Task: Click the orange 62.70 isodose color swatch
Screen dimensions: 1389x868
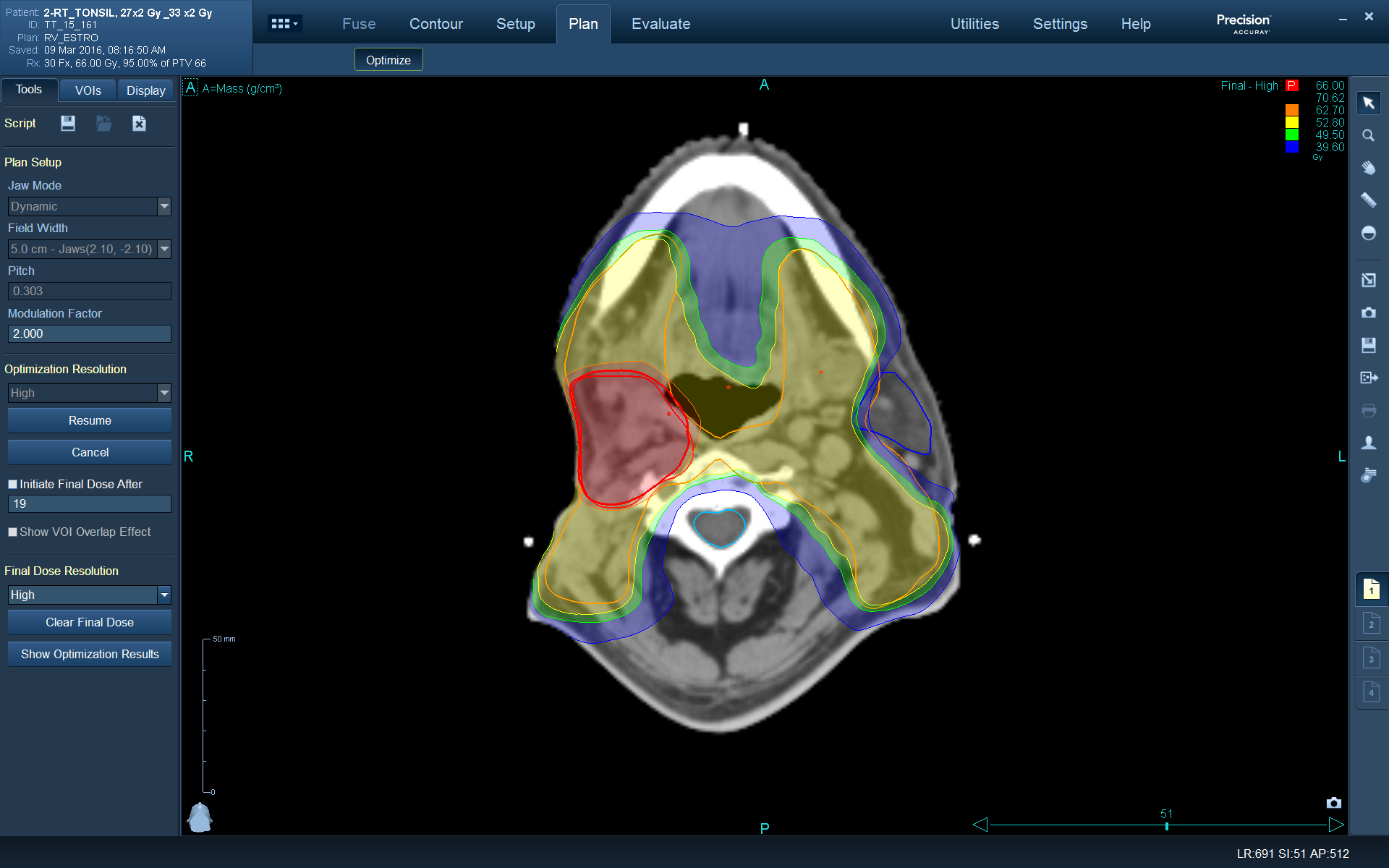Action: [x=1292, y=110]
